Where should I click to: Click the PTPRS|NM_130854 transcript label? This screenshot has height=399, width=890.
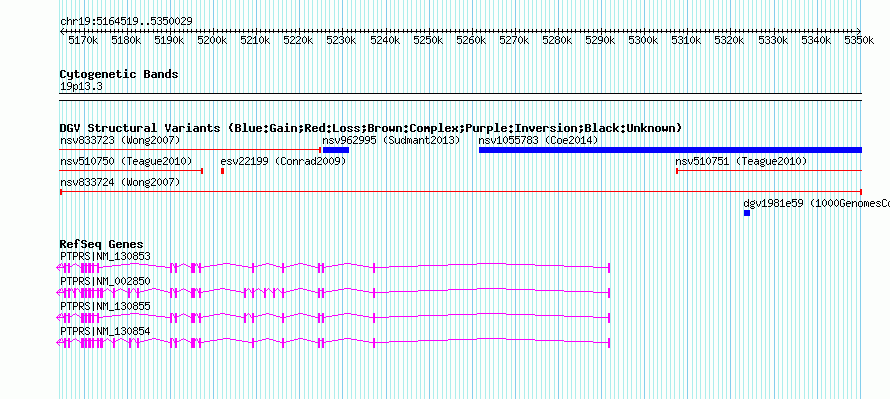(x=105, y=330)
